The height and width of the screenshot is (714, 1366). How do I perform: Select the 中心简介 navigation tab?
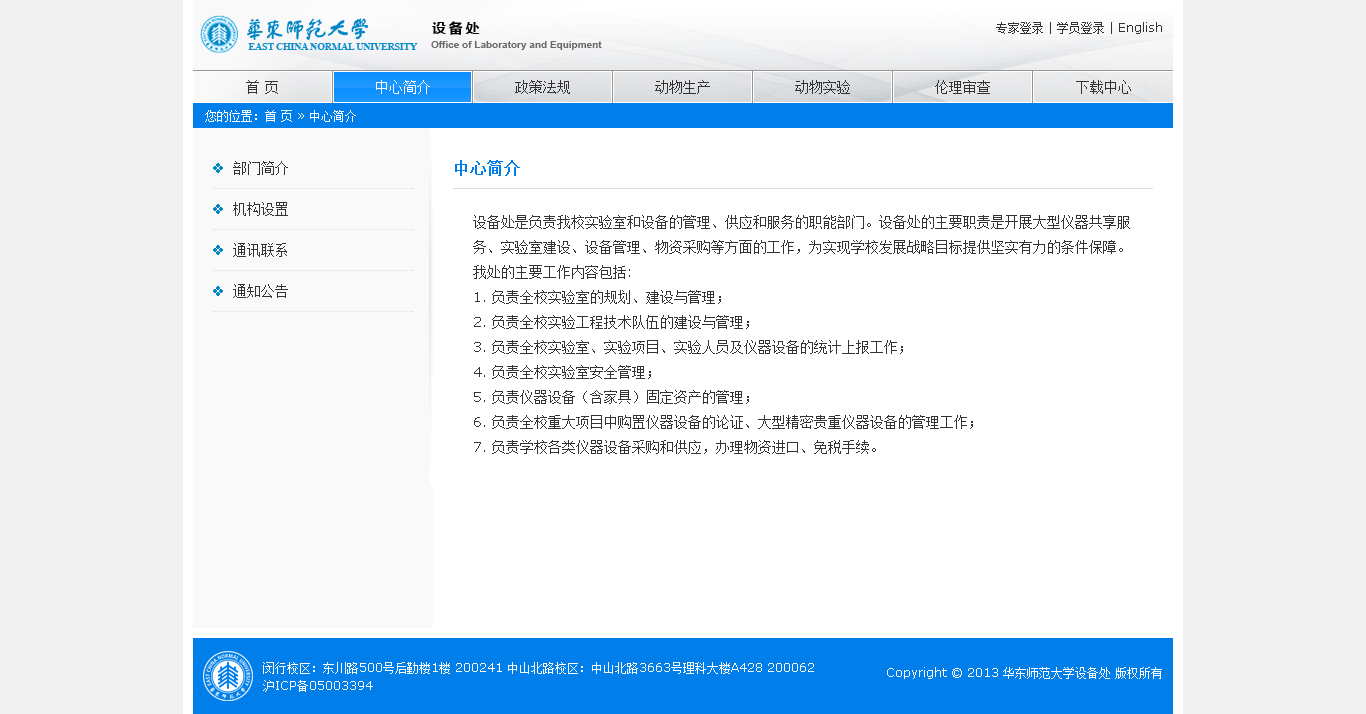pyautogui.click(x=402, y=87)
